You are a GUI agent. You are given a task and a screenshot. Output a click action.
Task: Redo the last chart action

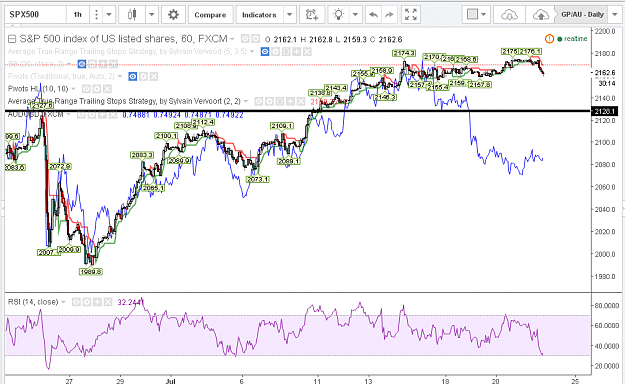pyautogui.click(x=389, y=15)
